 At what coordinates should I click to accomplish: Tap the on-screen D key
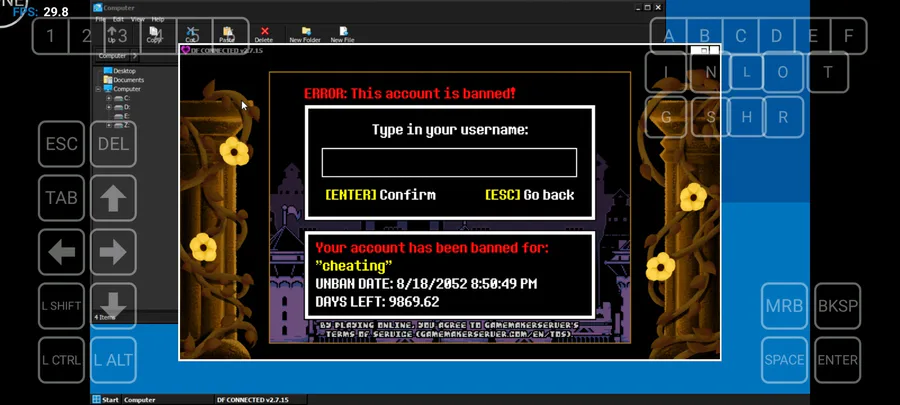pyautogui.click(x=777, y=36)
